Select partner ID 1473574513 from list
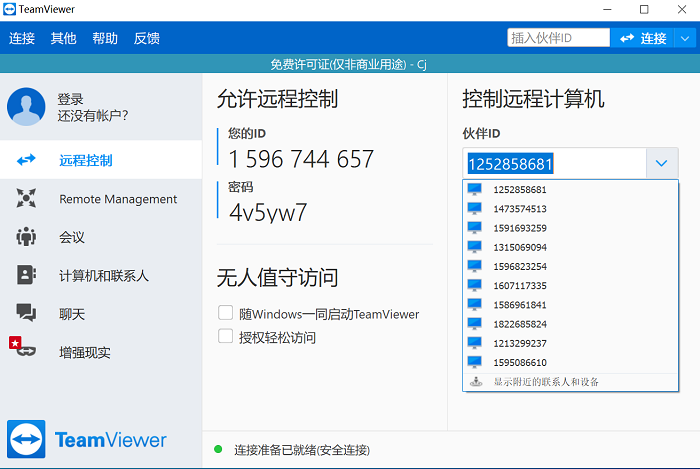This screenshot has width=700, height=469. tap(519, 209)
